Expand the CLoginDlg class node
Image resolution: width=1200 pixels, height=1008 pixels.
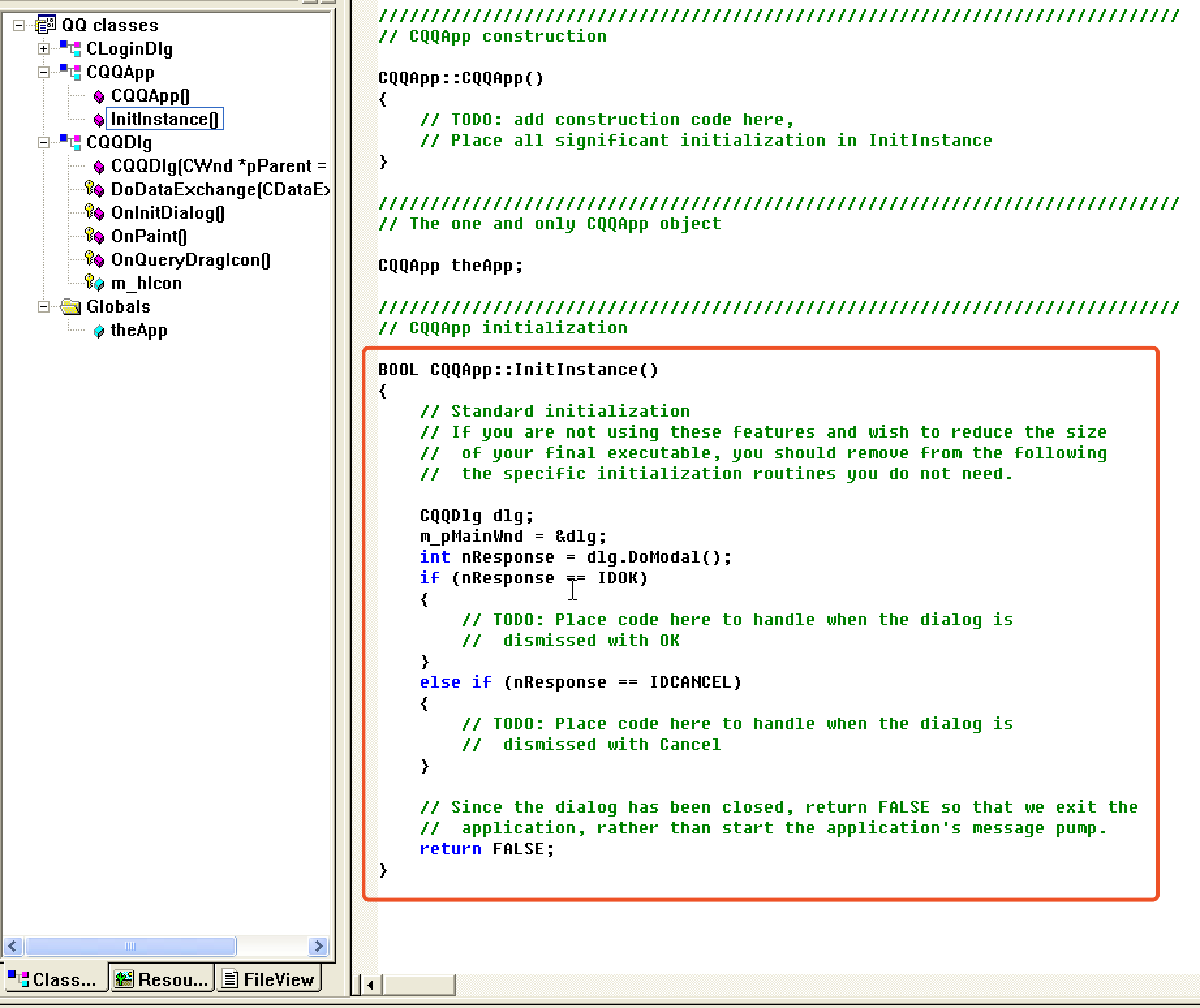point(44,49)
